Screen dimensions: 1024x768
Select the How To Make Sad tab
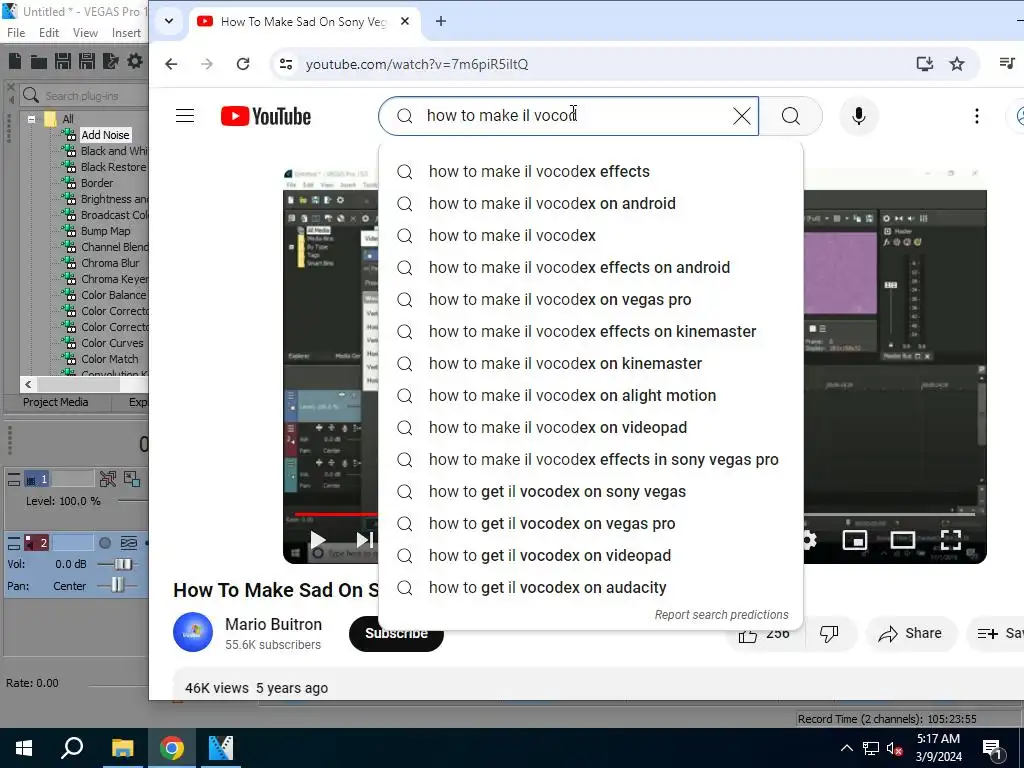(303, 22)
